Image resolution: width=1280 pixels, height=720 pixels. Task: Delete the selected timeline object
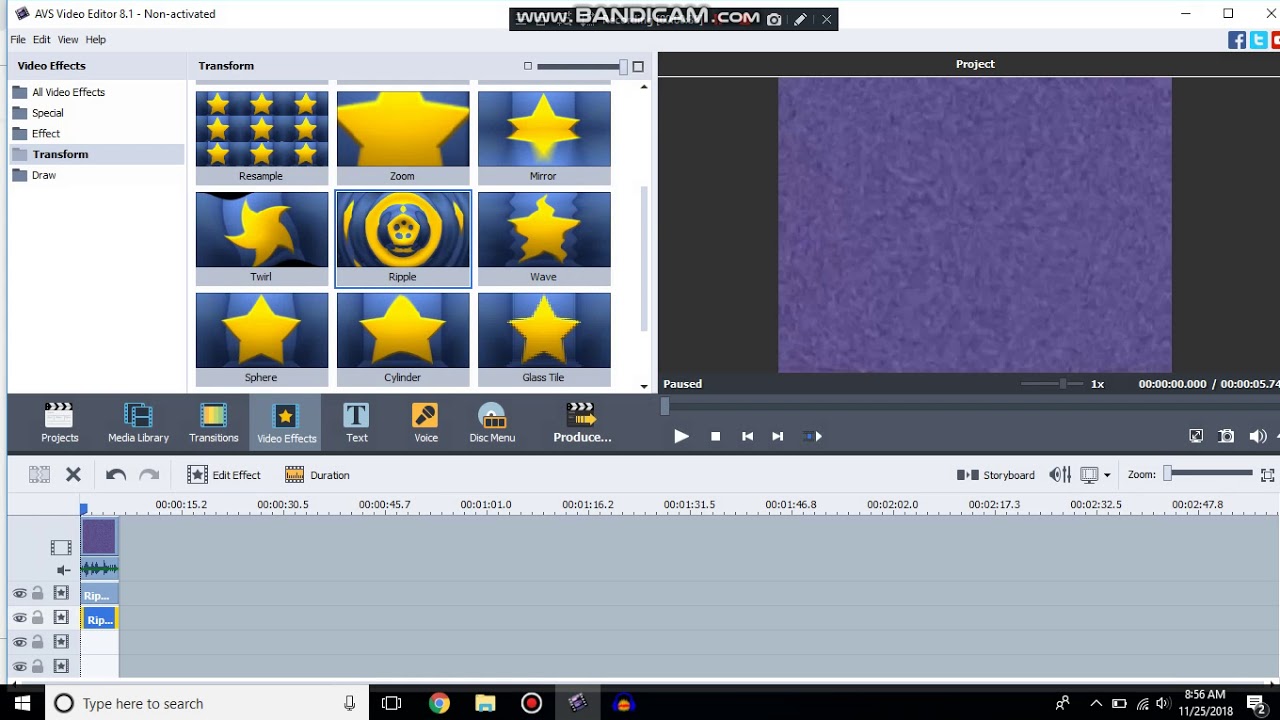73,475
